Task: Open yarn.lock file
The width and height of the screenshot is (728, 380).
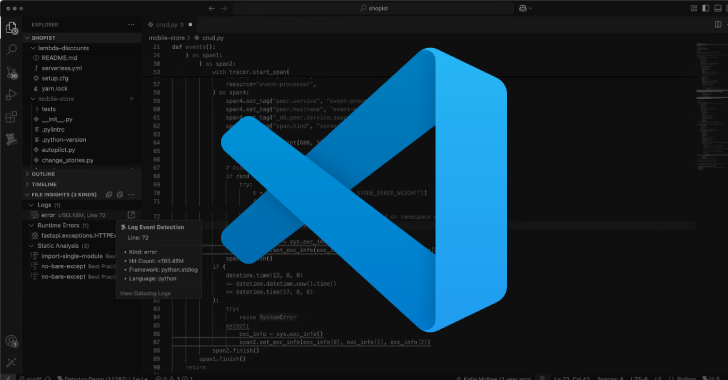Action: pos(82,89)
